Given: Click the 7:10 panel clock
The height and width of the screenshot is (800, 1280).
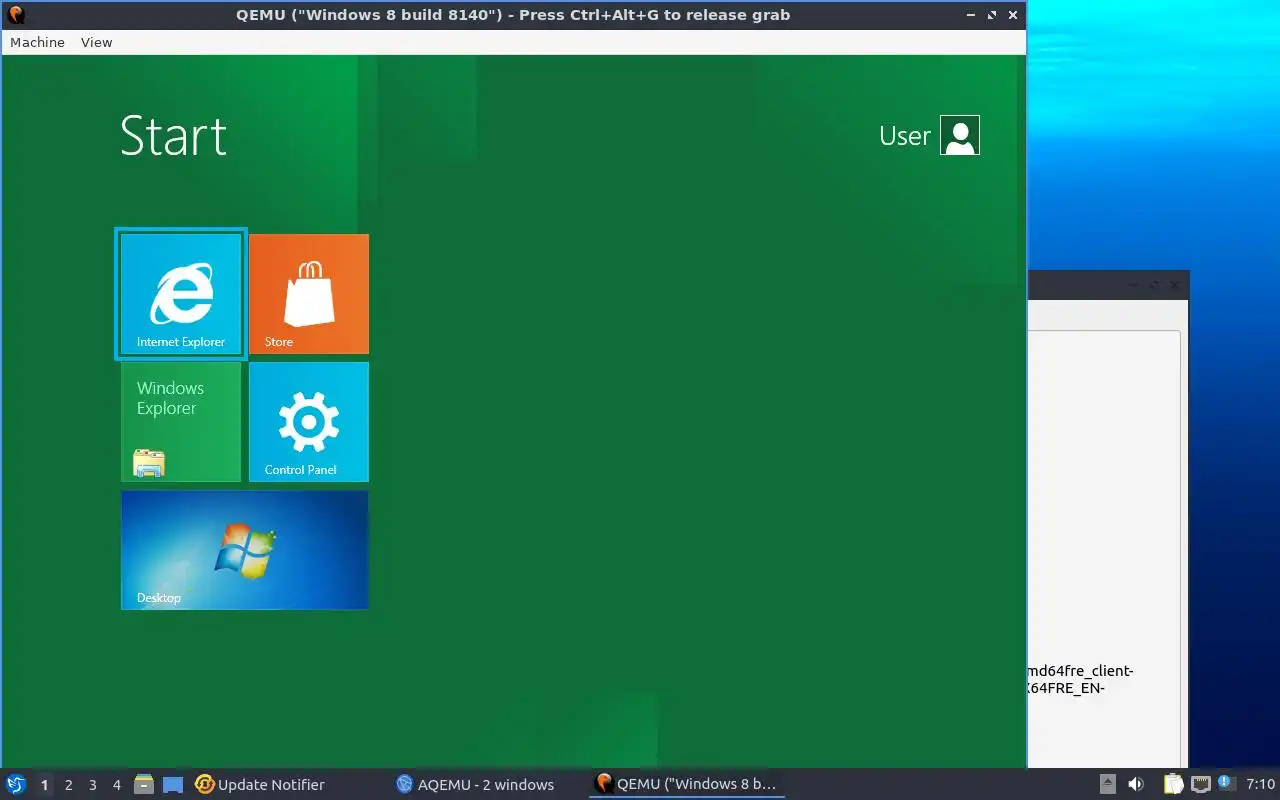Looking at the screenshot, I should pyautogui.click(x=1260, y=784).
